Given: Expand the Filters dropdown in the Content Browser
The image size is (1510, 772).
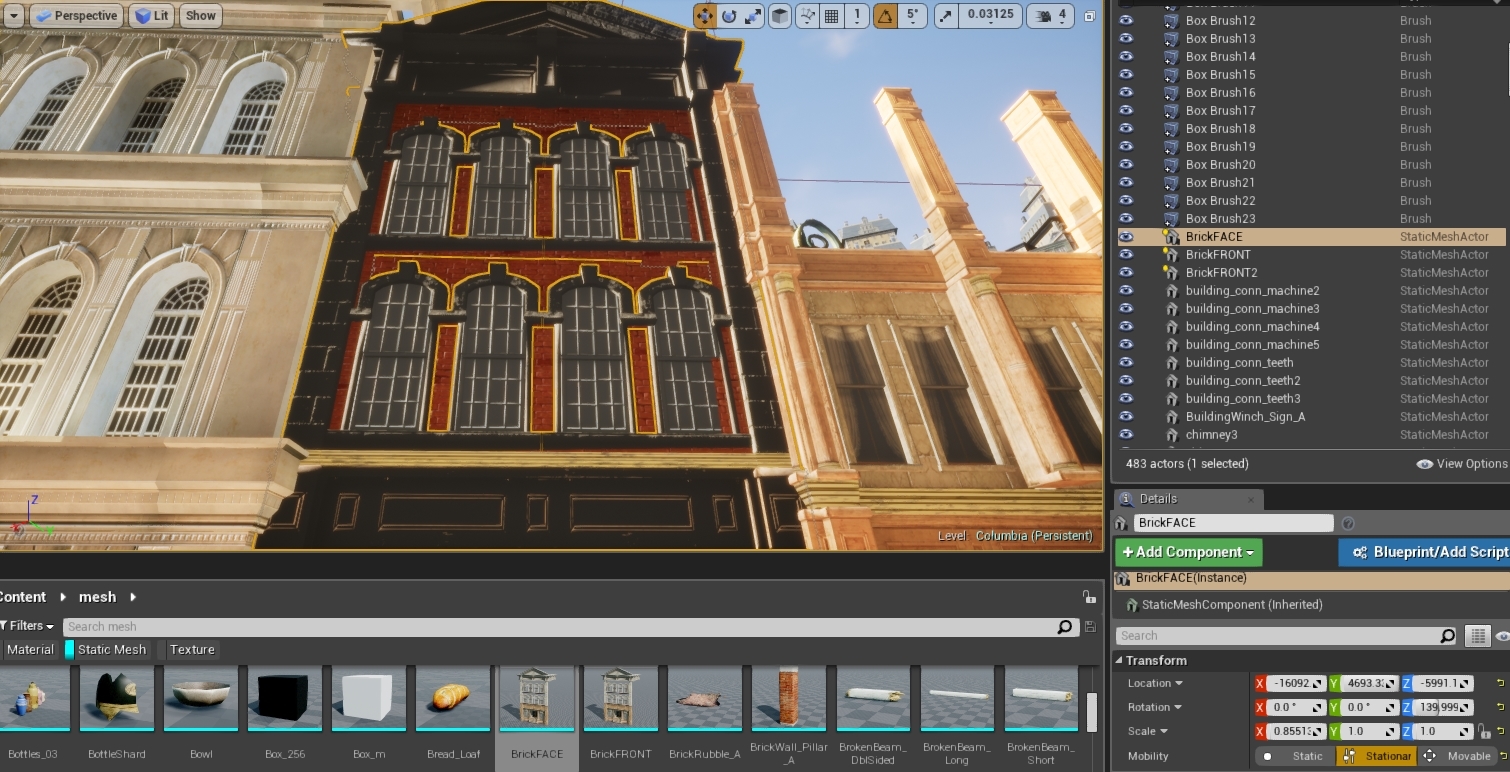Looking at the screenshot, I should click(27, 625).
